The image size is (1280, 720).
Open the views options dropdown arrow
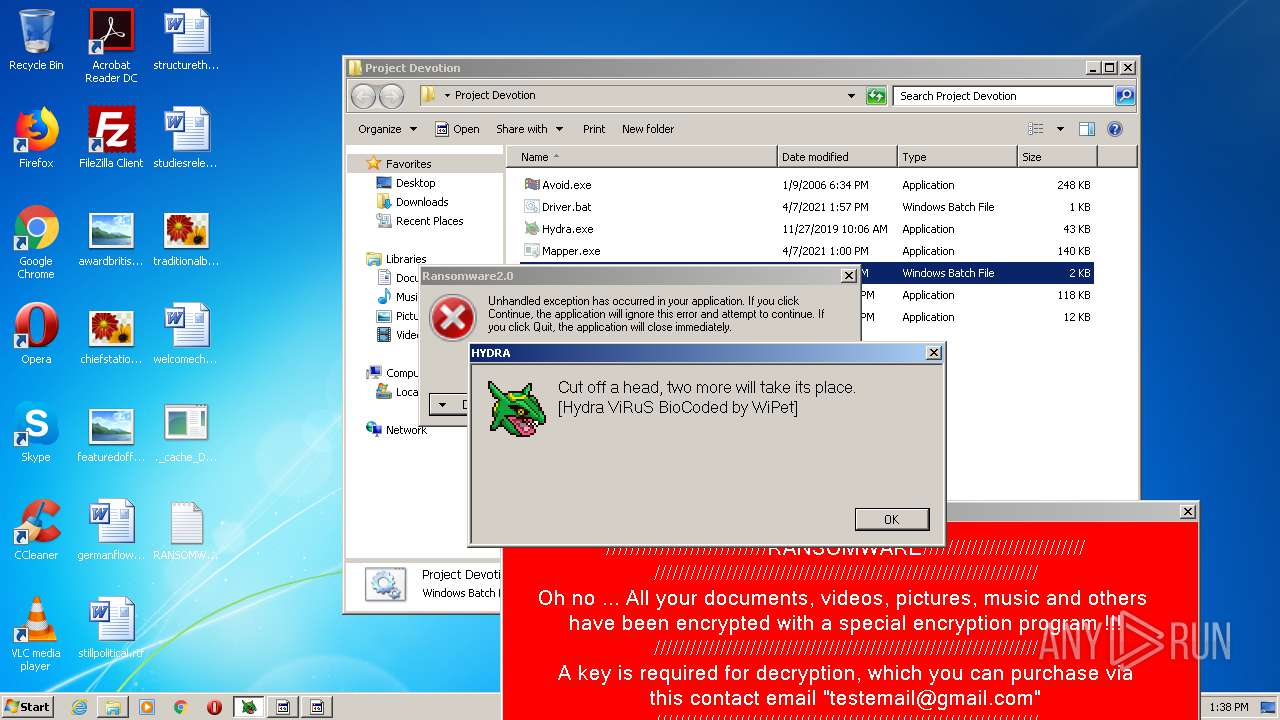click(x=1060, y=129)
